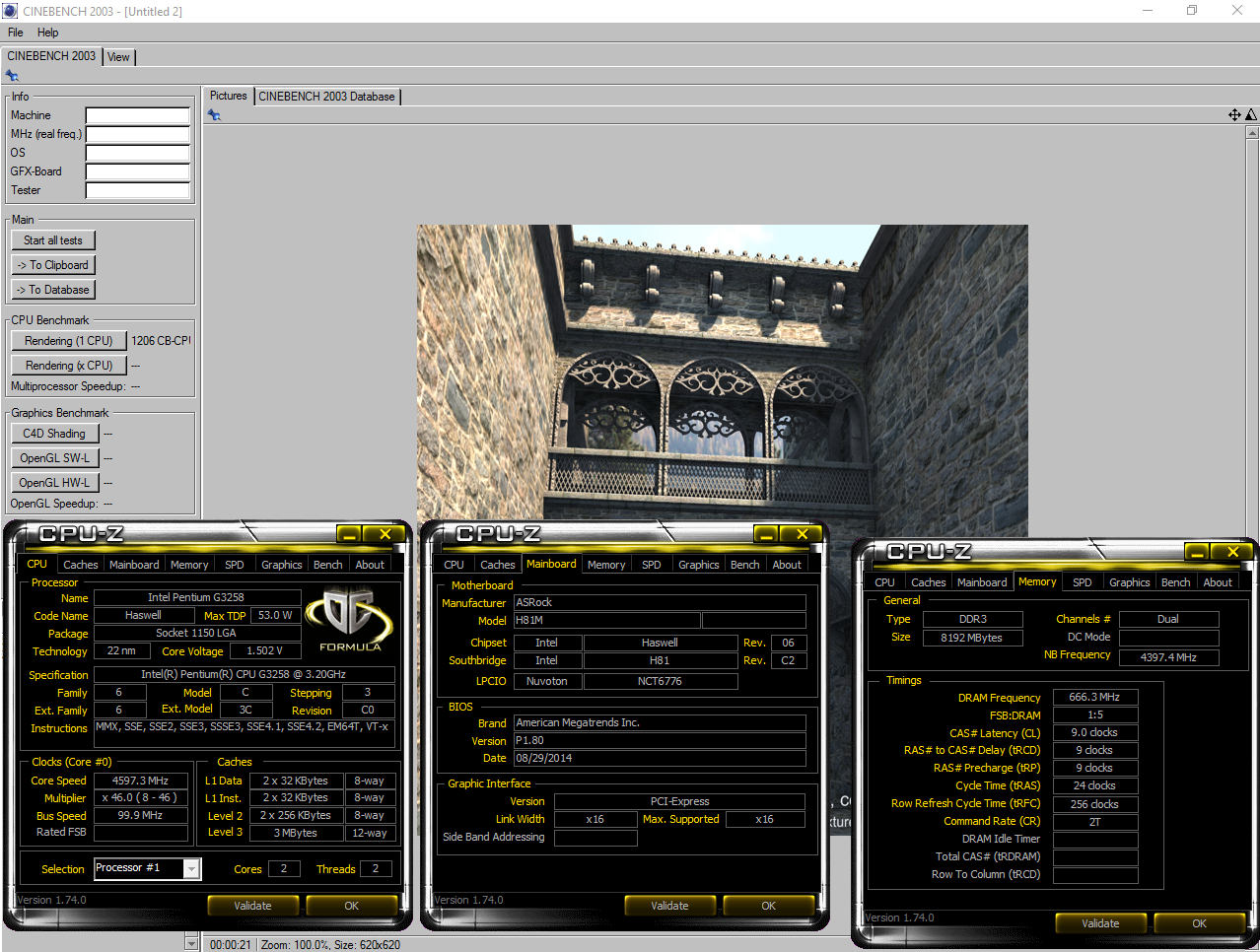This screenshot has height=952, width=1260.
Task: Click the Zoom: 100.0%, Size: 620x620 status text
Action: pos(330,944)
